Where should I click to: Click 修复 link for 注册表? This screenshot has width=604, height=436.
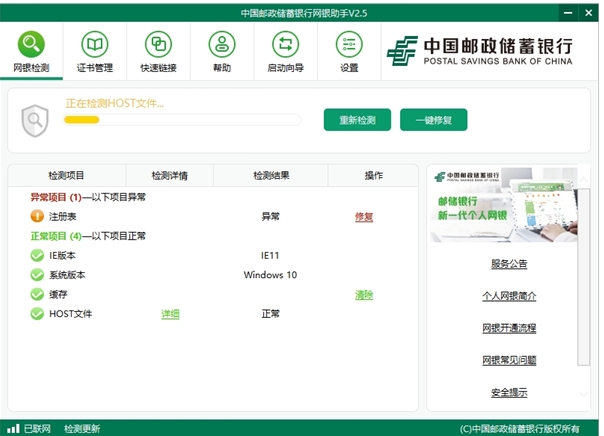tap(364, 217)
